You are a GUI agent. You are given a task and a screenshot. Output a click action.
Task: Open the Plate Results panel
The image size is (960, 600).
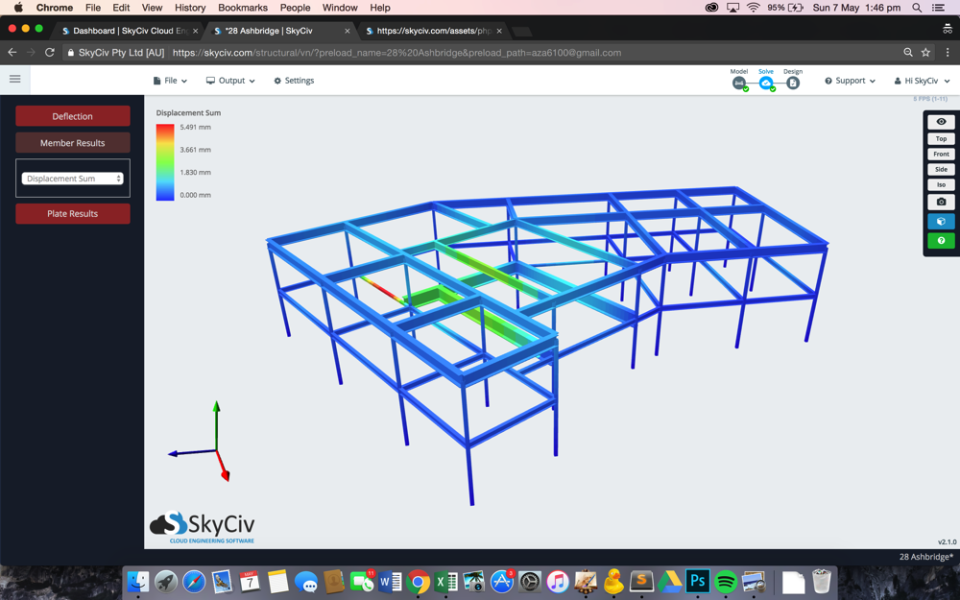[72, 212]
